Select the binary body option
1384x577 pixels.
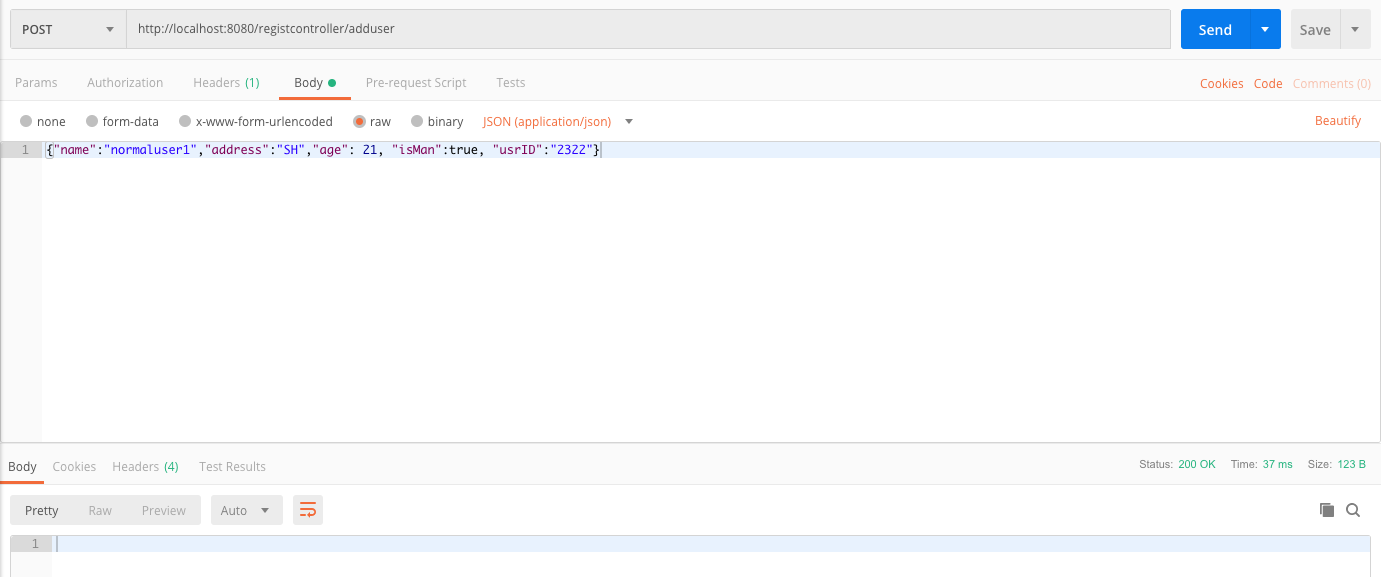[x=437, y=121]
